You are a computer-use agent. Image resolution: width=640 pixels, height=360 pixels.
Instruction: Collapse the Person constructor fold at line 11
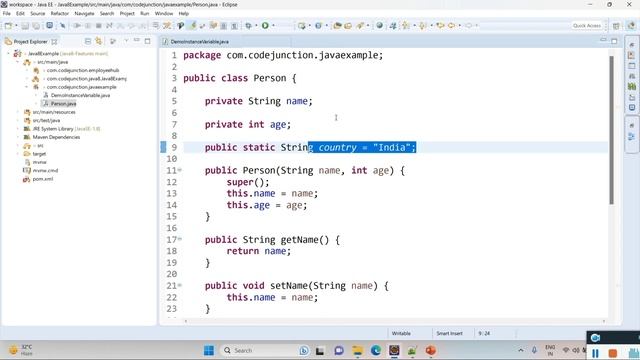pos(180,170)
